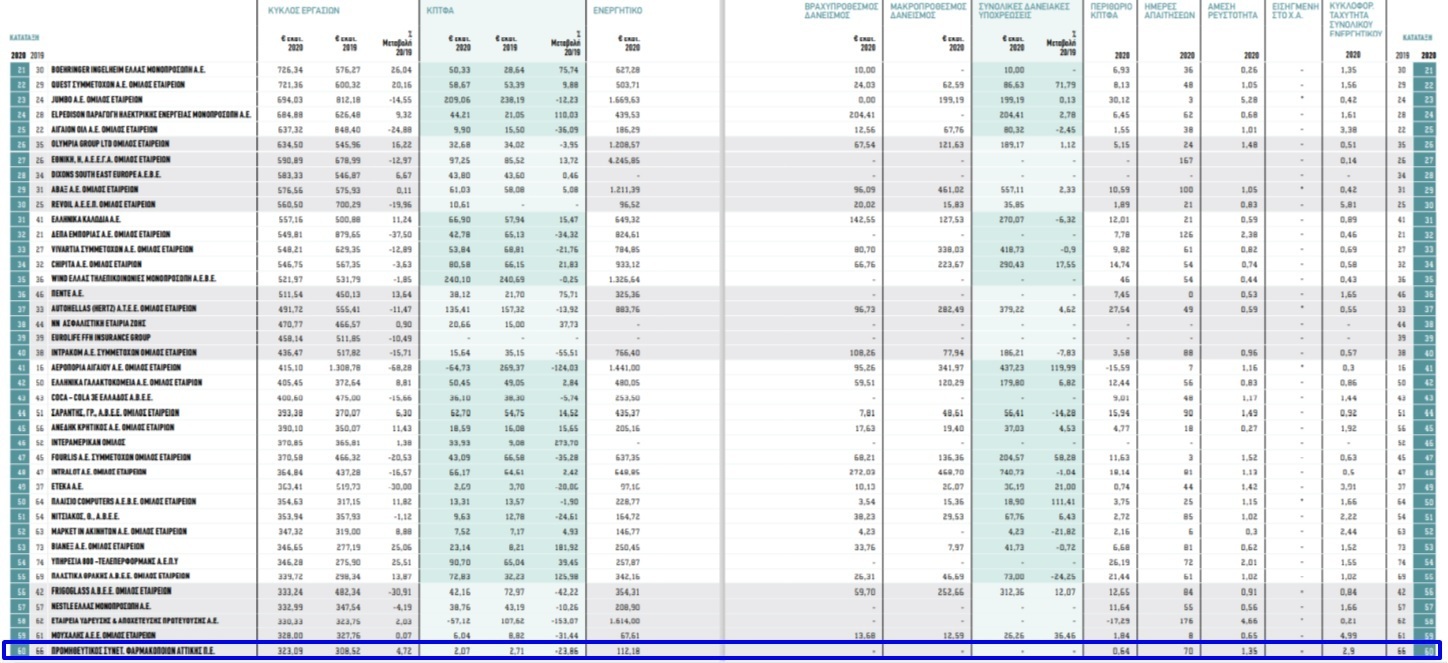Viewport: 1448px width, 663px height.
Task: Select the DIXONS SOUTH EAST EUROPE name
Action: (x=105, y=175)
